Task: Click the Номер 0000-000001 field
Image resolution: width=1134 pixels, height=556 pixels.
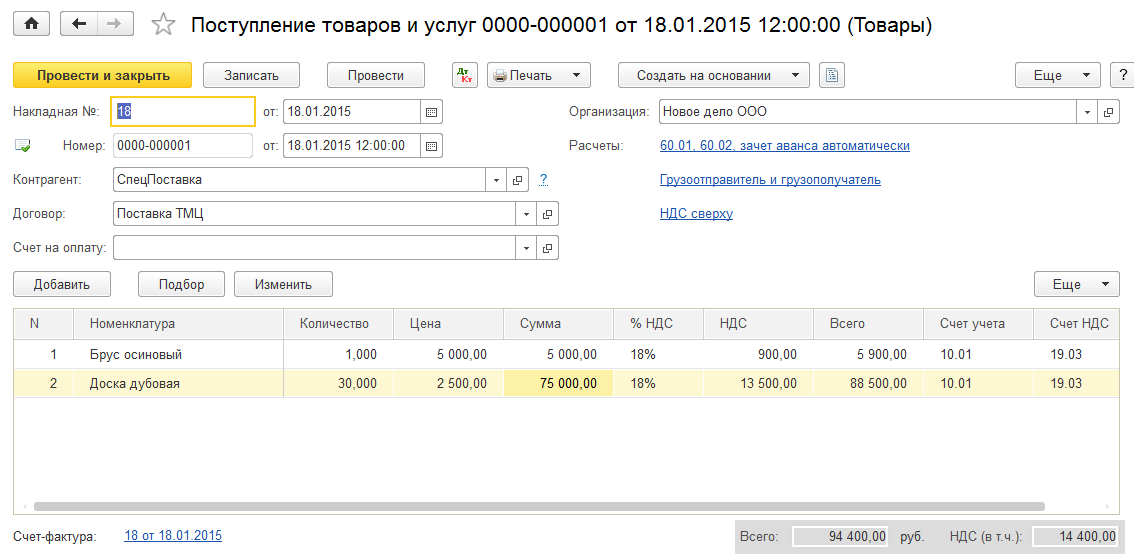Action: click(183, 145)
